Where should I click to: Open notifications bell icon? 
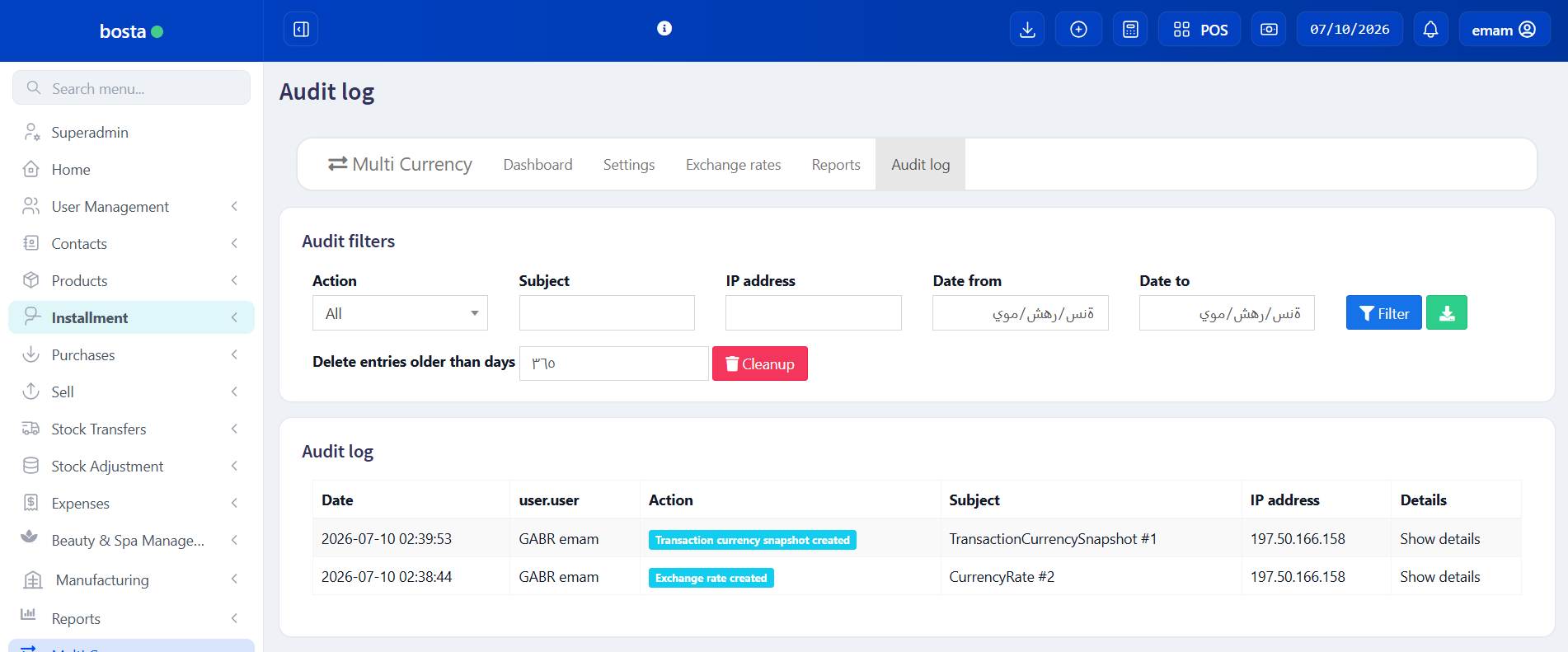coord(1431,30)
